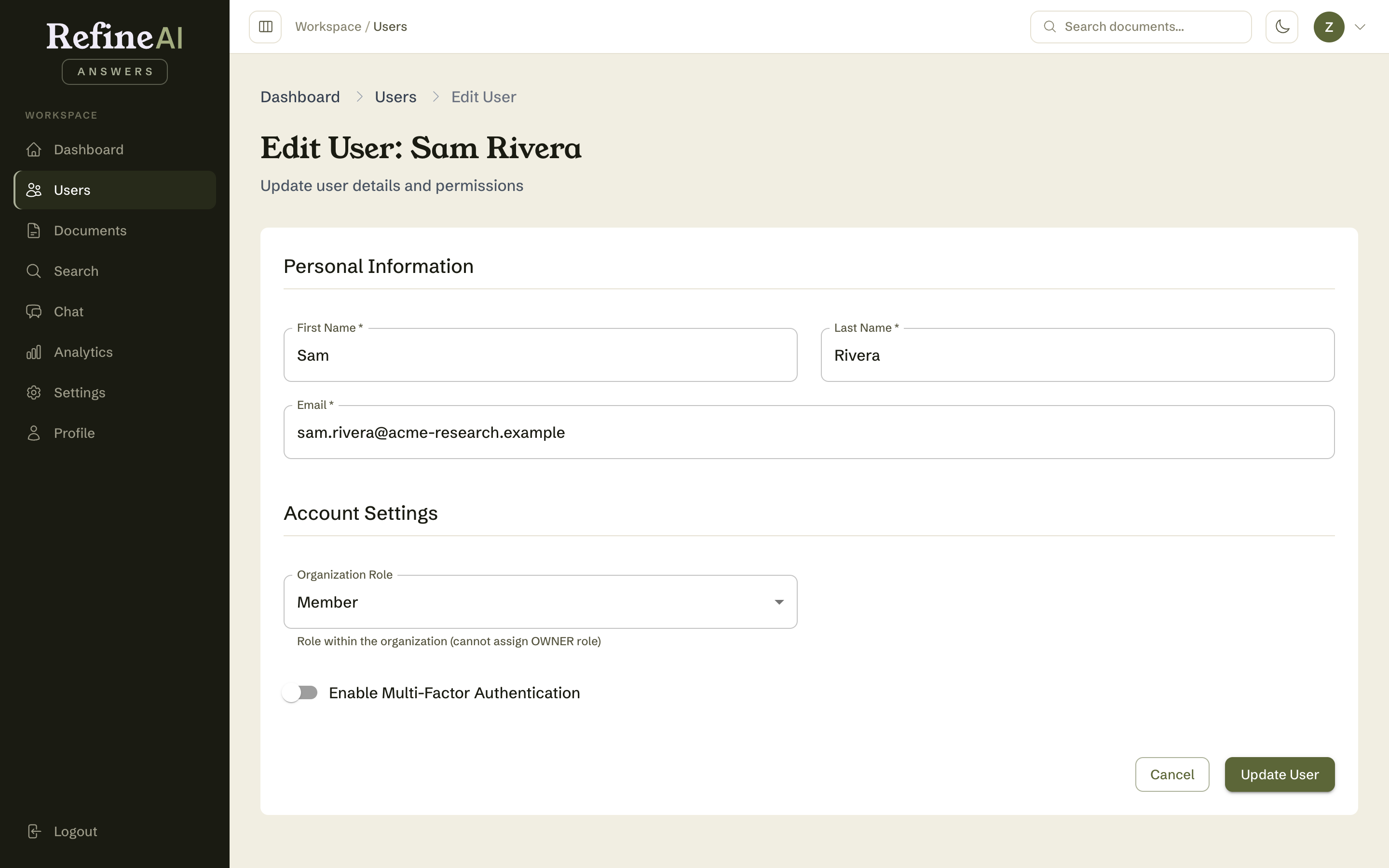Click the Logout label
This screenshot has width=1389, height=868.
(75, 831)
